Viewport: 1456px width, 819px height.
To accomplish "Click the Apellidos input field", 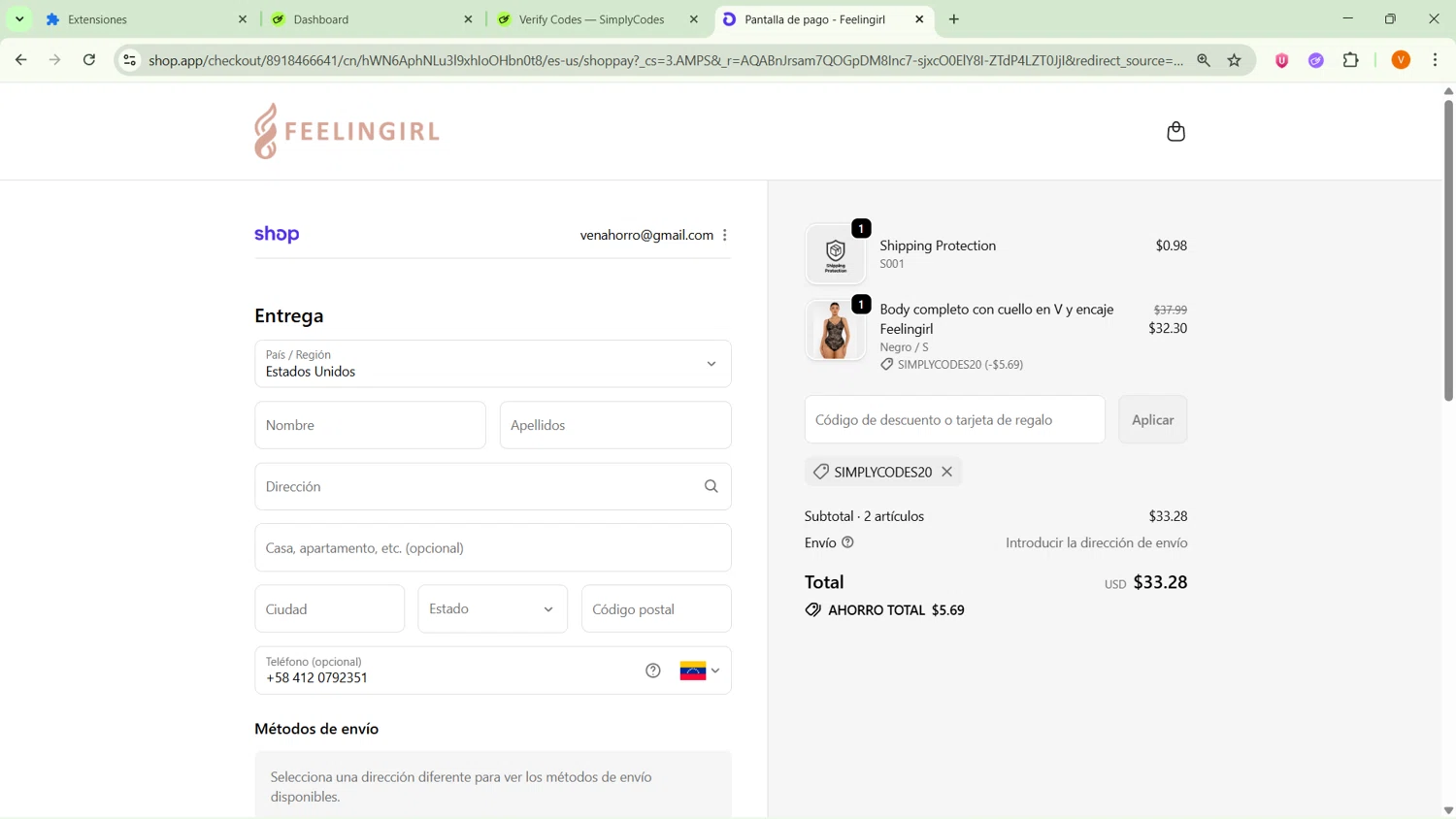I will [x=615, y=425].
